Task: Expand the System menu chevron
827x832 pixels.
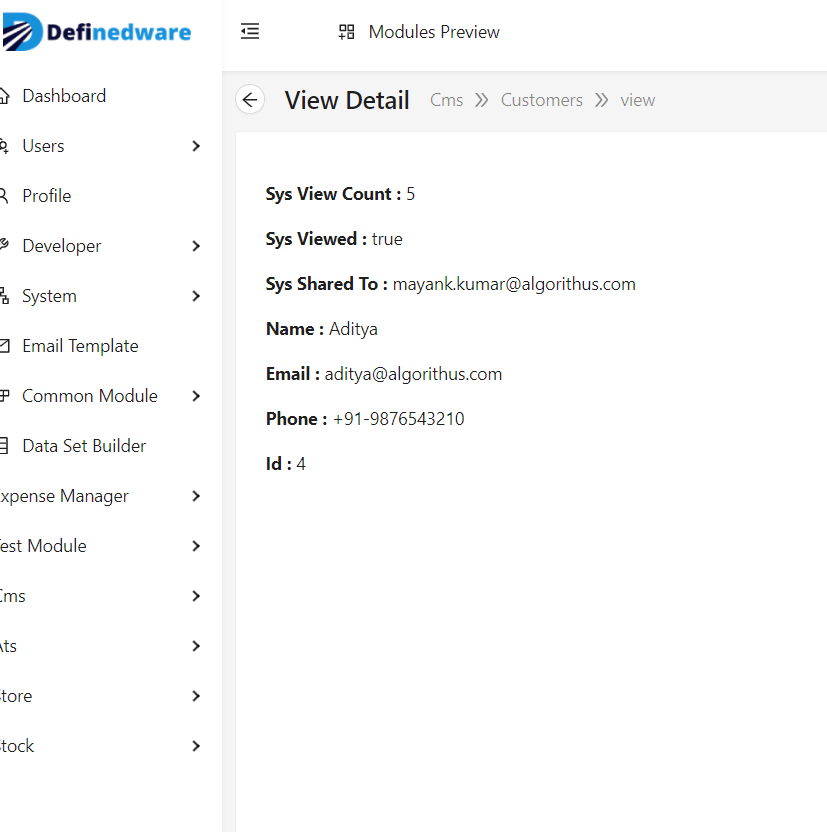Action: (x=196, y=296)
